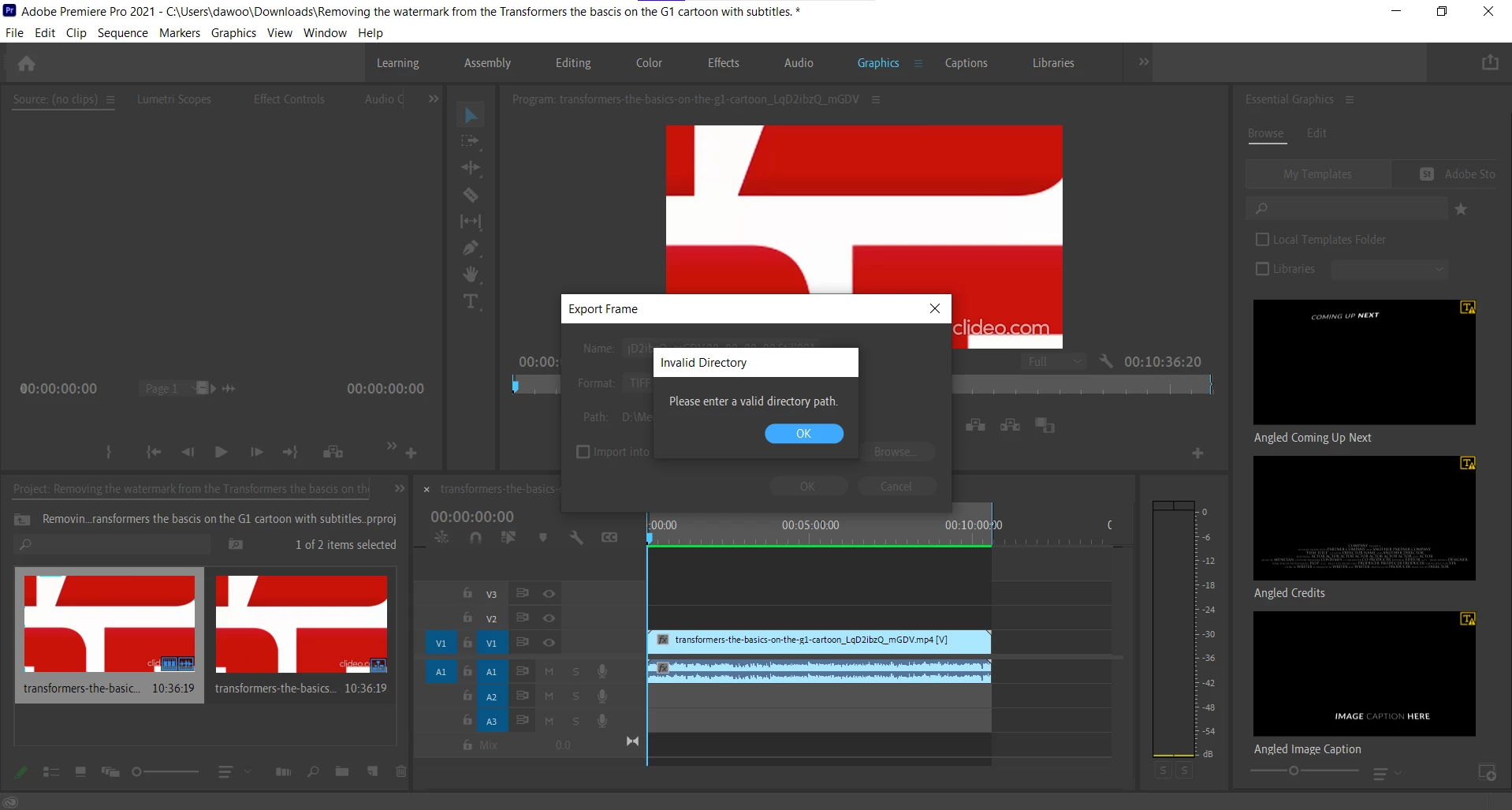This screenshot has height=810, width=1512.
Task: Expand the workspace overflow chevrons
Action: click(x=1144, y=62)
